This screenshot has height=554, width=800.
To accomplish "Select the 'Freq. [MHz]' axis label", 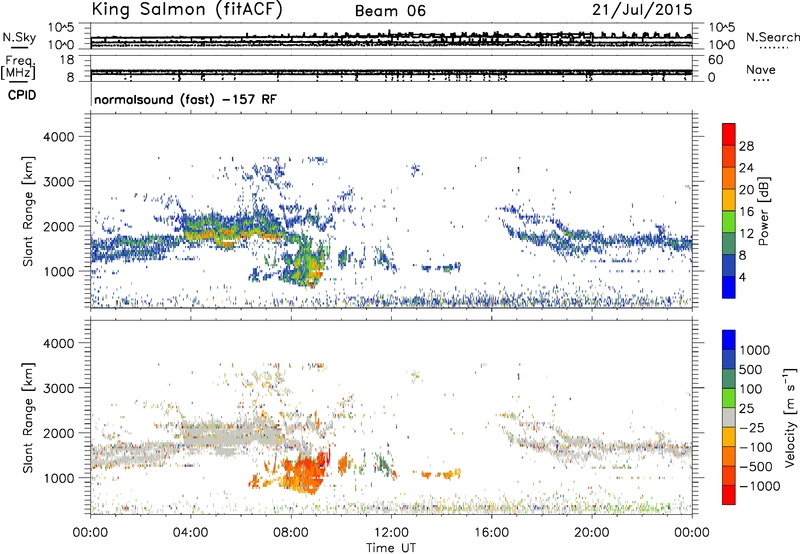I will pyautogui.click(x=19, y=68).
